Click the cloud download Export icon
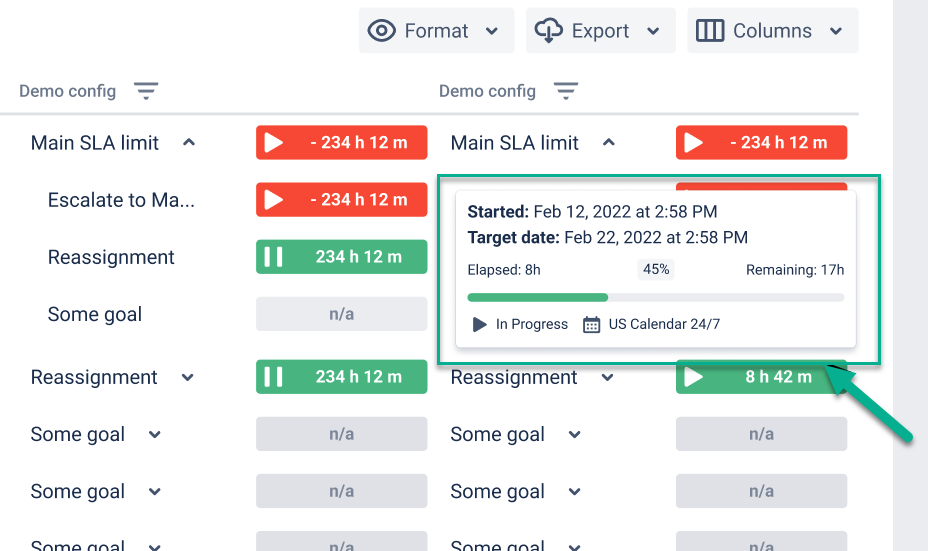928x551 pixels. pyautogui.click(x=549, y=31)
